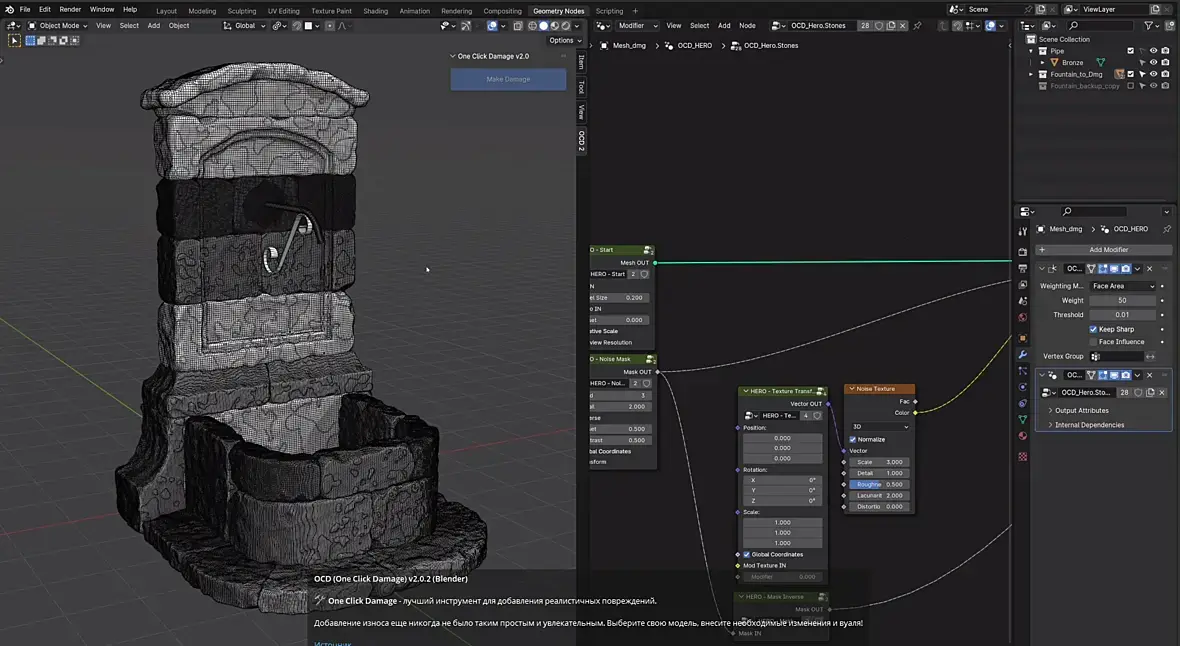Toggle the Keep Sharp checkbox

coord(1094,329)
